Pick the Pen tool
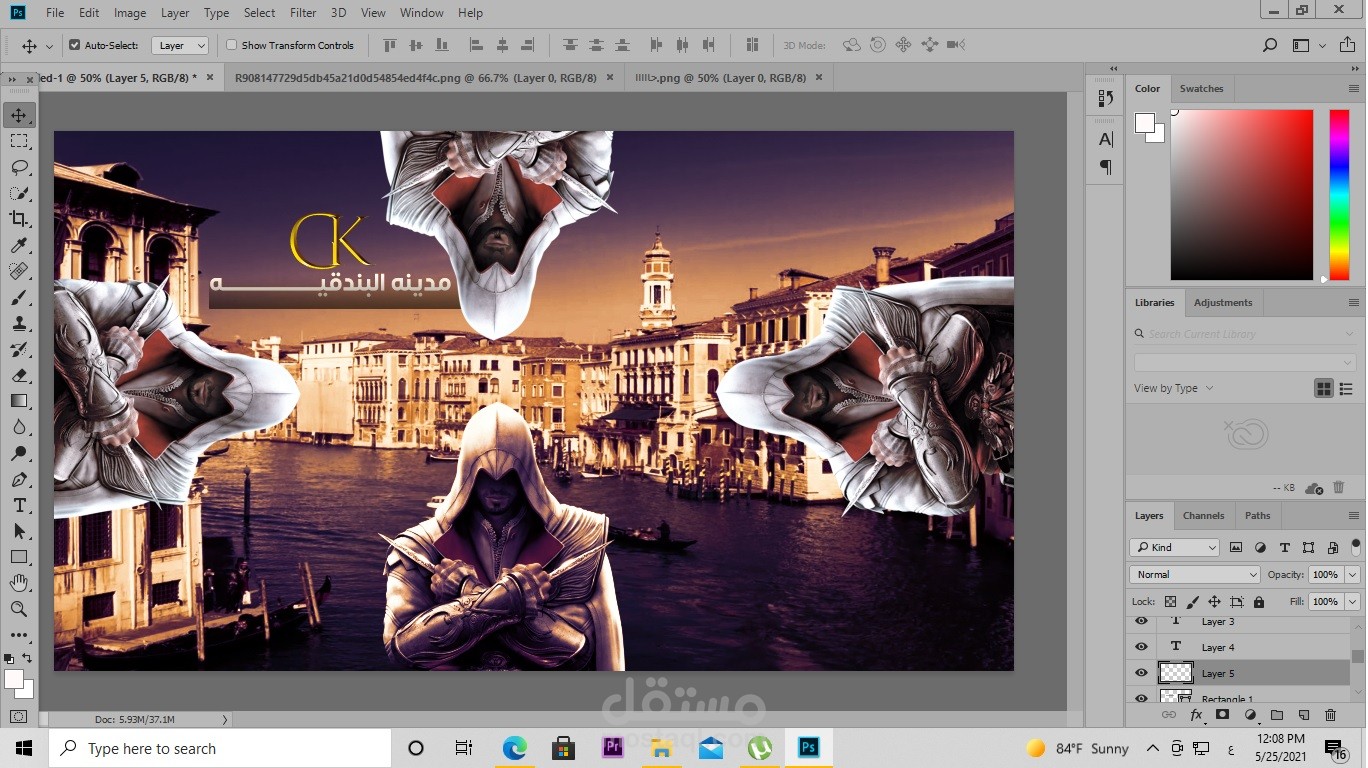Viewport: 1368px width, 768px height. click(x=19, y=479)
